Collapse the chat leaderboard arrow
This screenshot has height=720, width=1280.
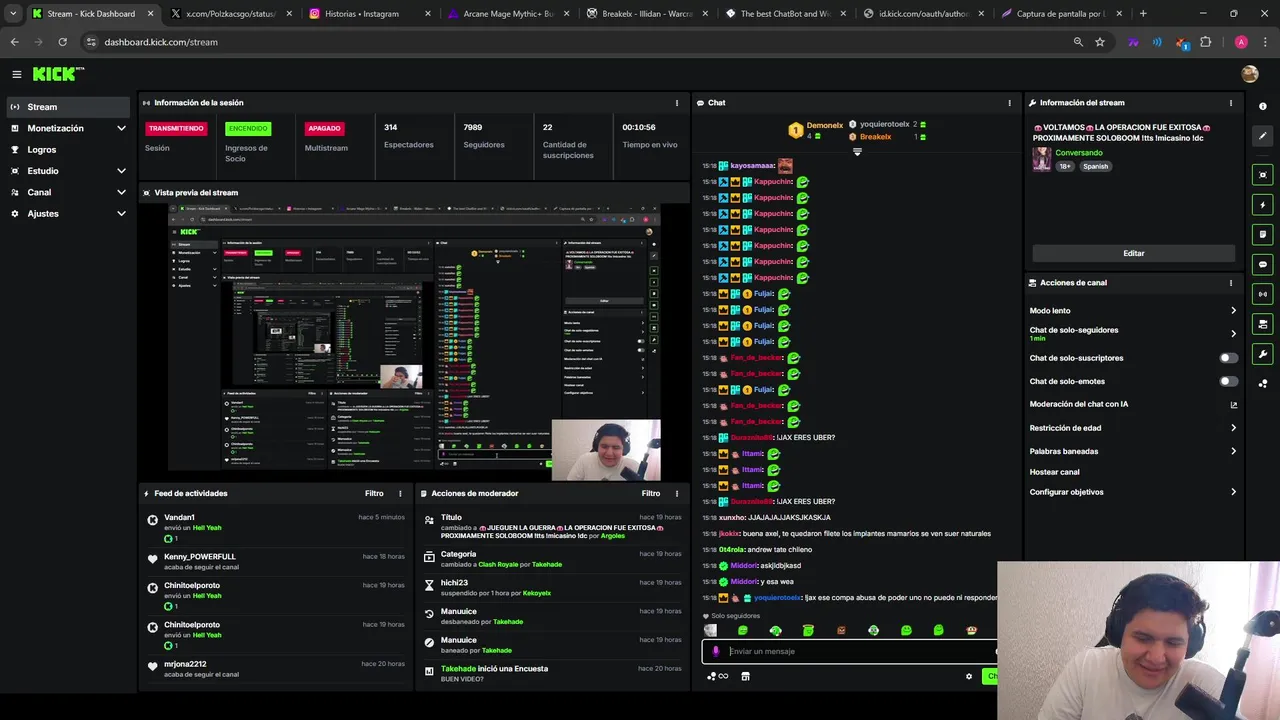tap(857, 152)
